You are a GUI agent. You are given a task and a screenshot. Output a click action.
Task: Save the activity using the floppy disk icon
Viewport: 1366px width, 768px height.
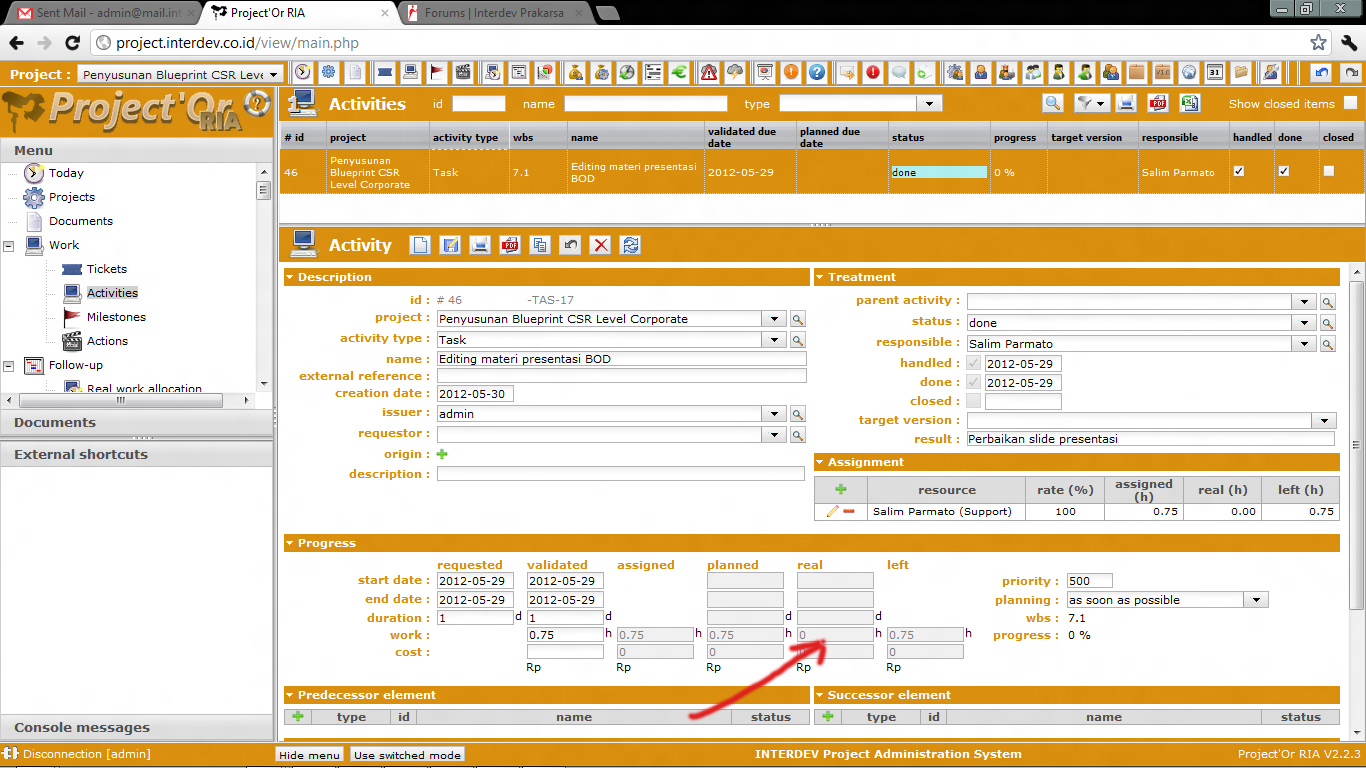(x=451, y=245)
